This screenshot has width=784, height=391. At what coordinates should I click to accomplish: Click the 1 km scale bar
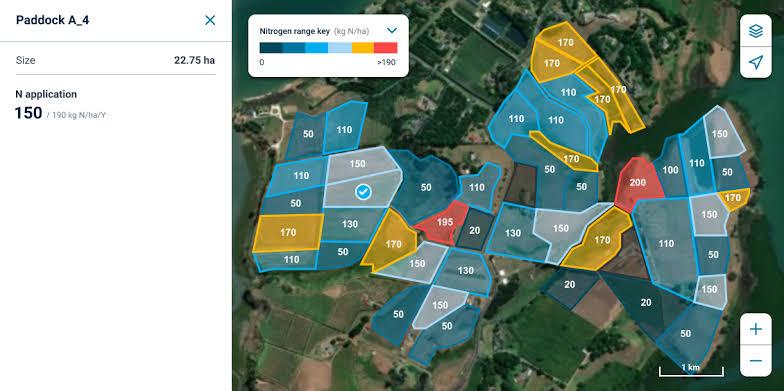coord(691,370)
